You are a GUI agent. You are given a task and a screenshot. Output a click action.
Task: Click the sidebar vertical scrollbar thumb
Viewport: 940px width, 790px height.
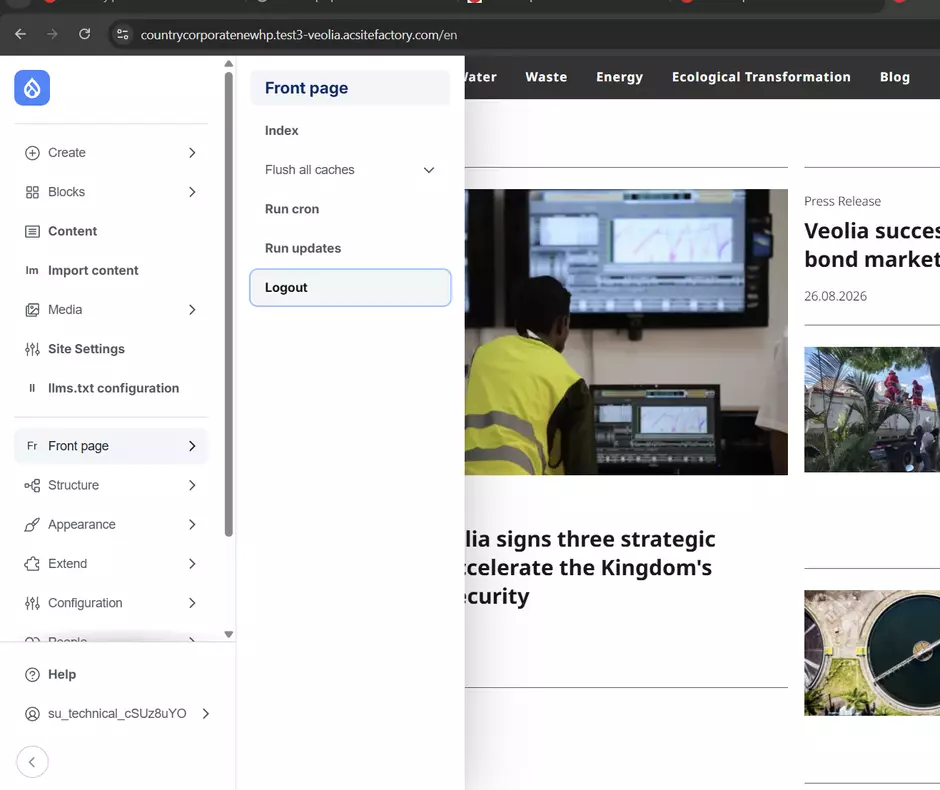point(228,304)
